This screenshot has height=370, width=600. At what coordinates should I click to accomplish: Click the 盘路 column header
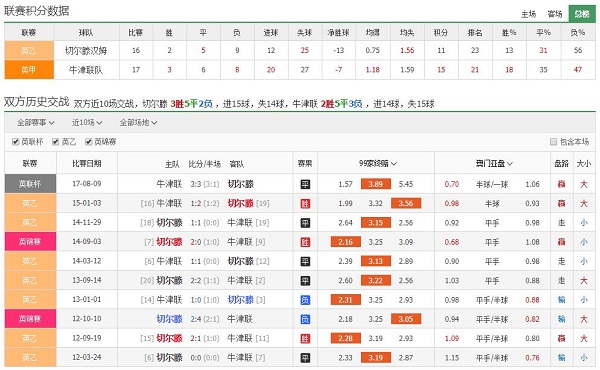(561, 164)
